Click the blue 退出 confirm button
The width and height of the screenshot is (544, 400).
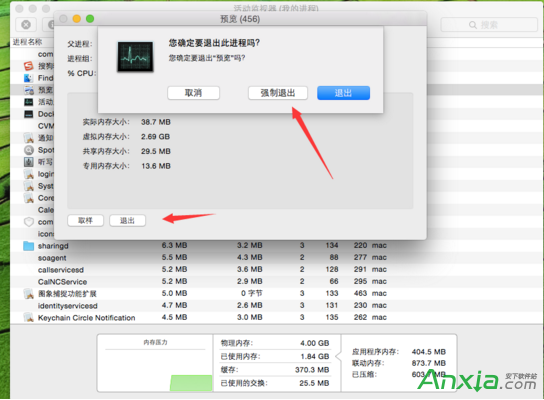343,93
